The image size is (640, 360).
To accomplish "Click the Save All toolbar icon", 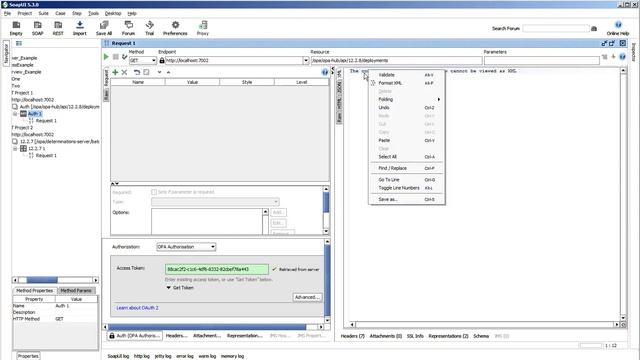I will pos(104,28).
